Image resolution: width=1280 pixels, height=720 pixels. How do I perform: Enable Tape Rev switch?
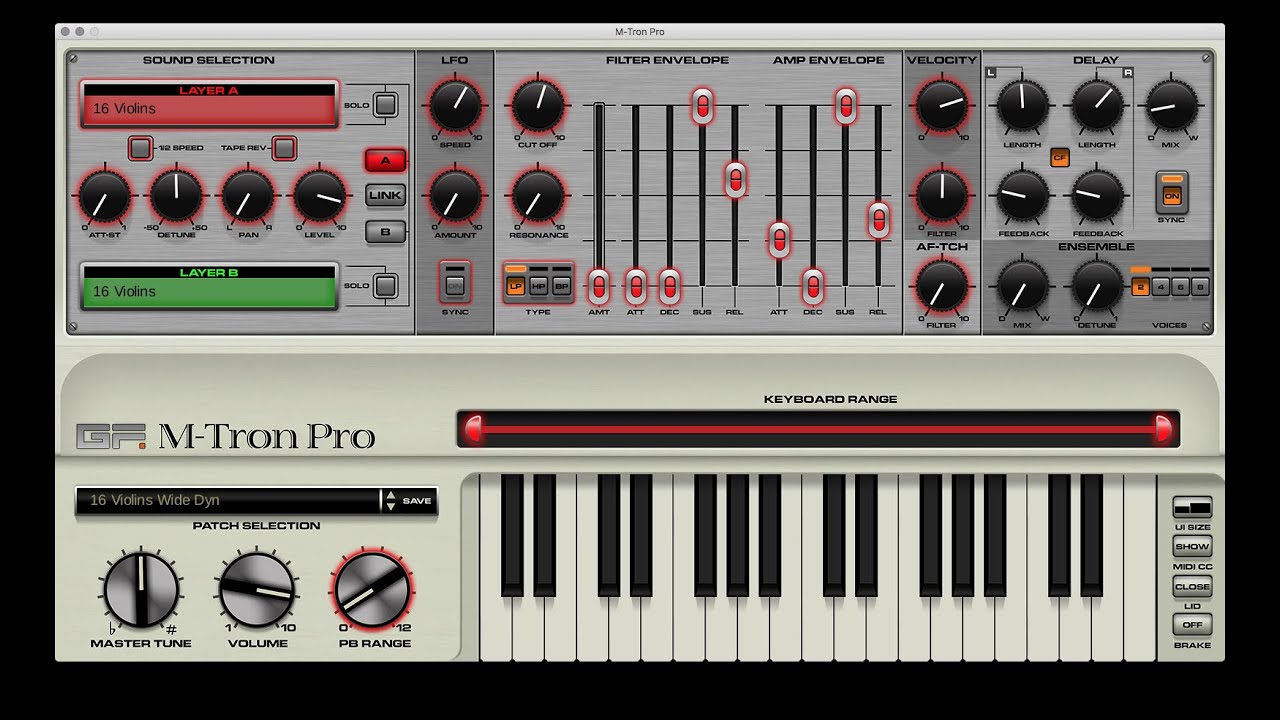point(285,148)
